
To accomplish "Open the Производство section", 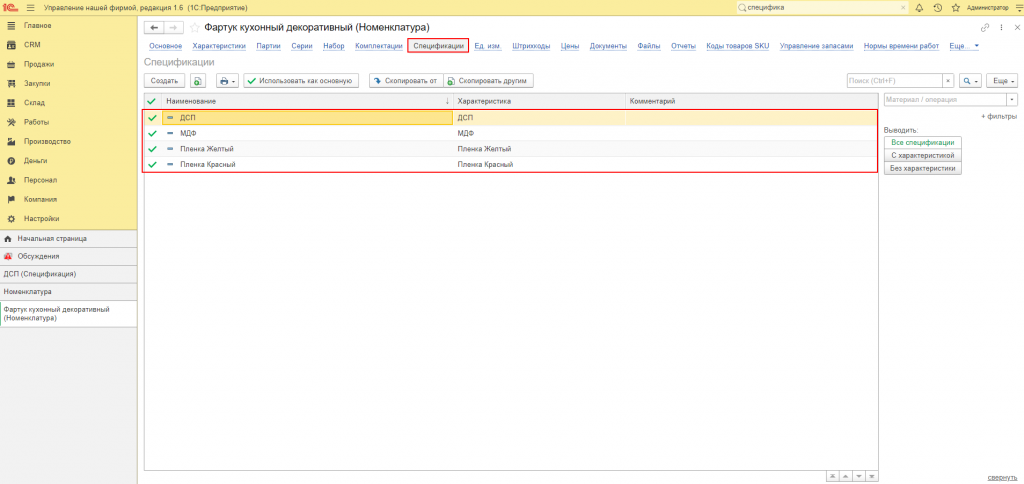I will 47,141.
